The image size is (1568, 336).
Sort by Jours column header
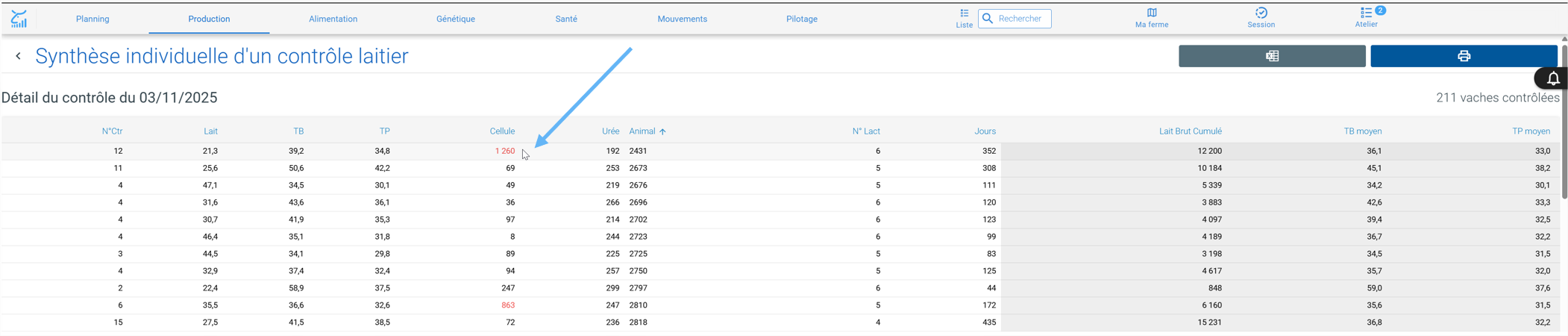(985, 131)
